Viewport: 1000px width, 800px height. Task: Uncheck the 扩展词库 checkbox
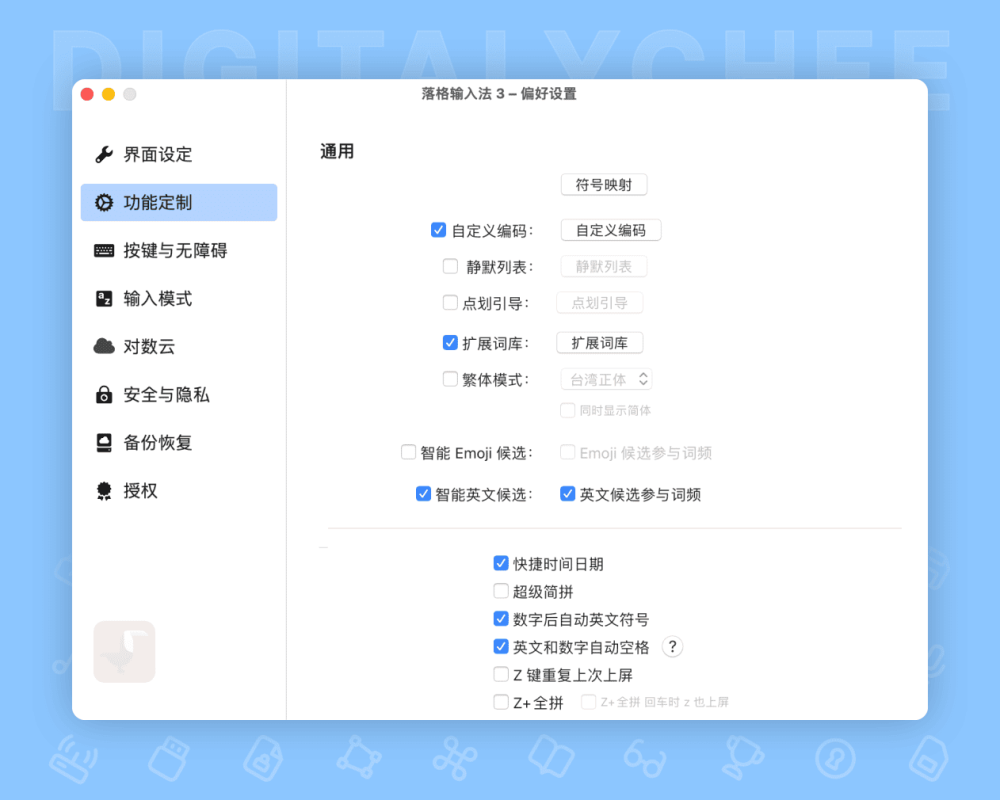[x=450, y=343]
